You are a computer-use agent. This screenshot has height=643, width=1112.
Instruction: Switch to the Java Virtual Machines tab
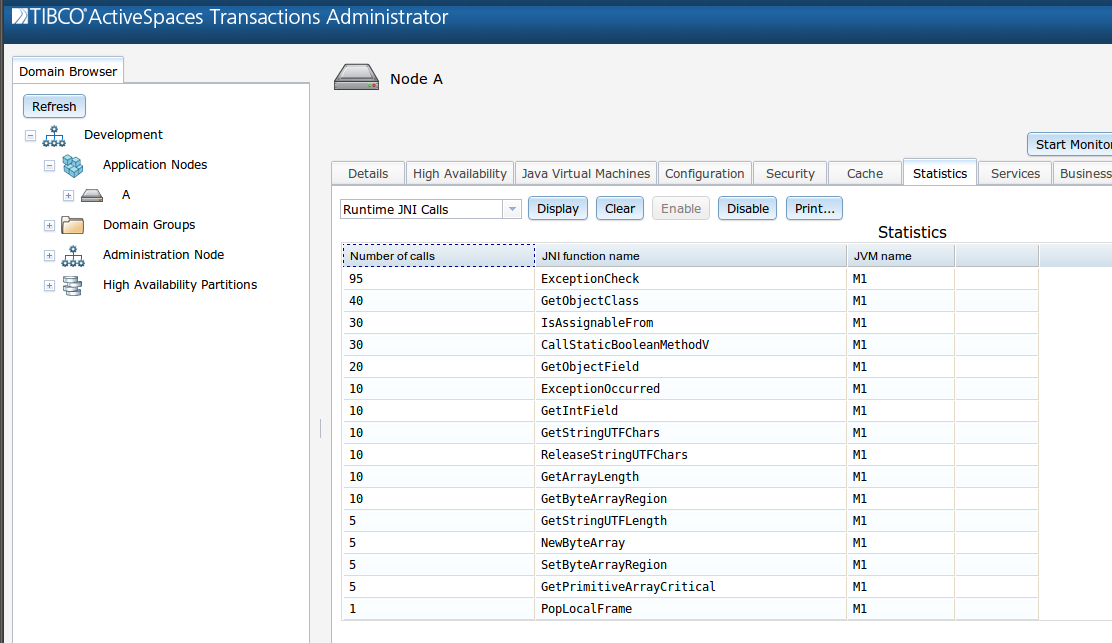coord(585,173)
